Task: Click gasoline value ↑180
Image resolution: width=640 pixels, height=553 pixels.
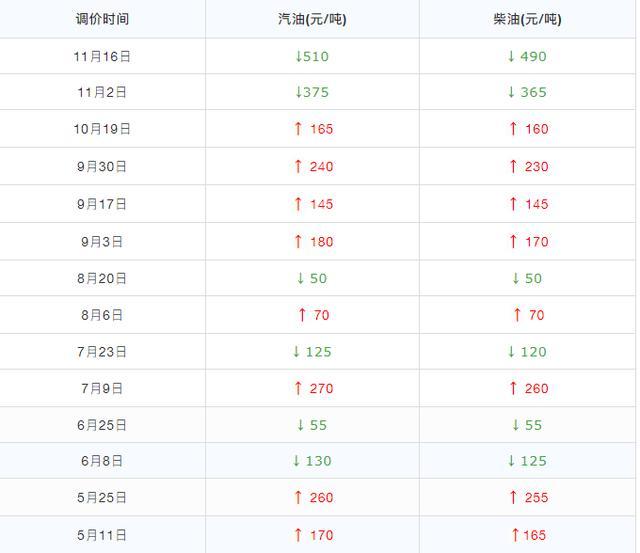Action: click(x=313, y=242)
